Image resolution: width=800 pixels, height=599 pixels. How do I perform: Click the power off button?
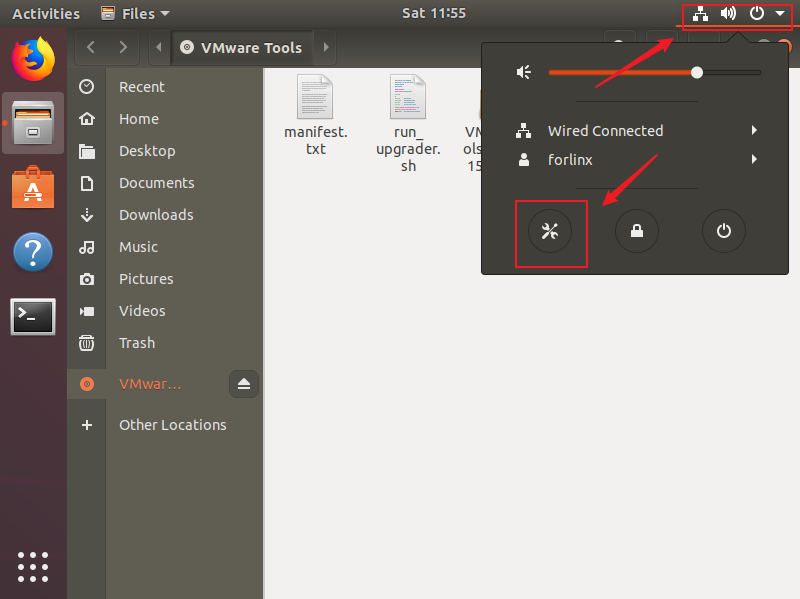723,232
